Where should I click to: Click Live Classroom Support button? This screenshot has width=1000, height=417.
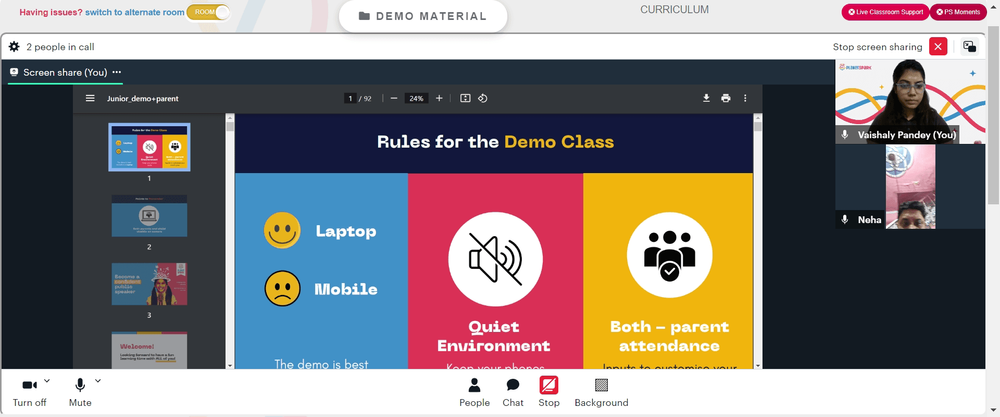point(885,12)
